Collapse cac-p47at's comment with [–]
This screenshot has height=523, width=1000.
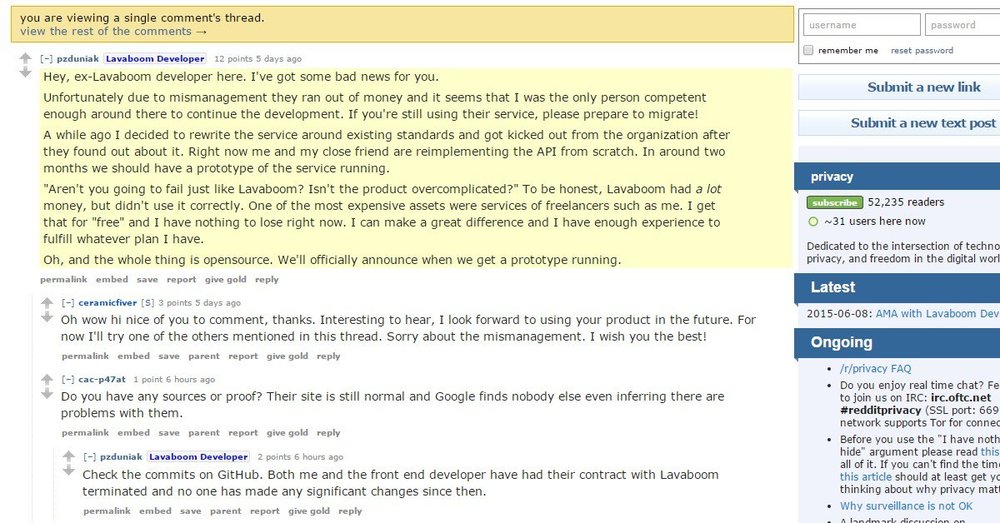[68, 379]
